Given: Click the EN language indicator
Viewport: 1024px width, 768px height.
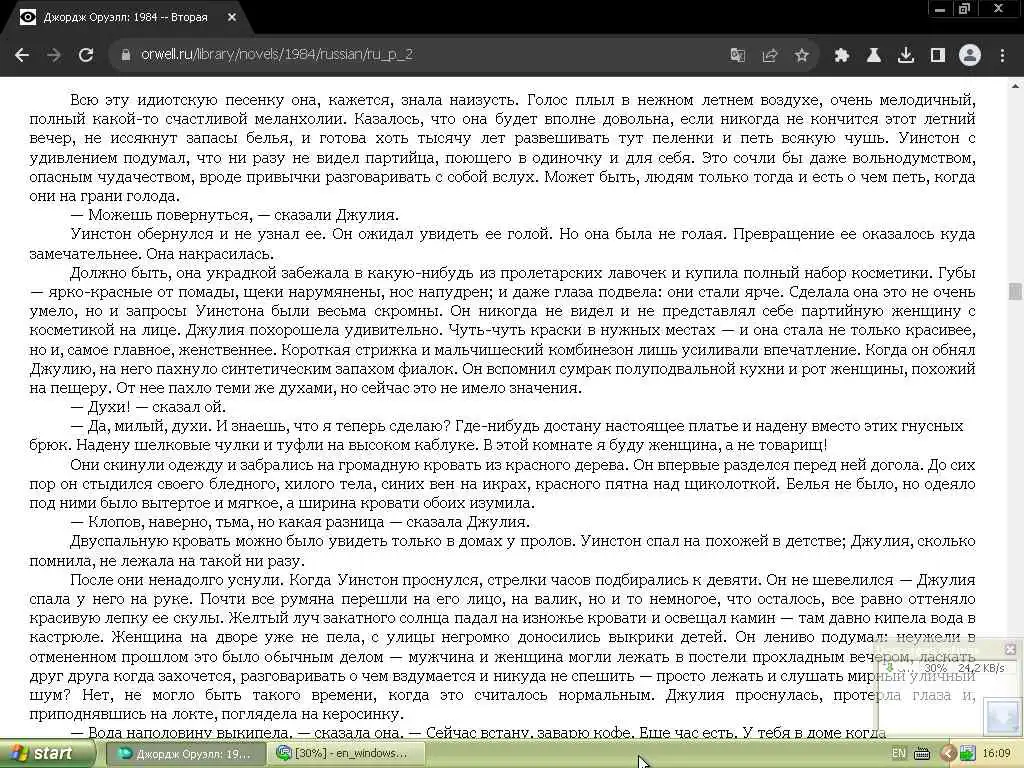Looking at the screenshot, I should 899,754.
